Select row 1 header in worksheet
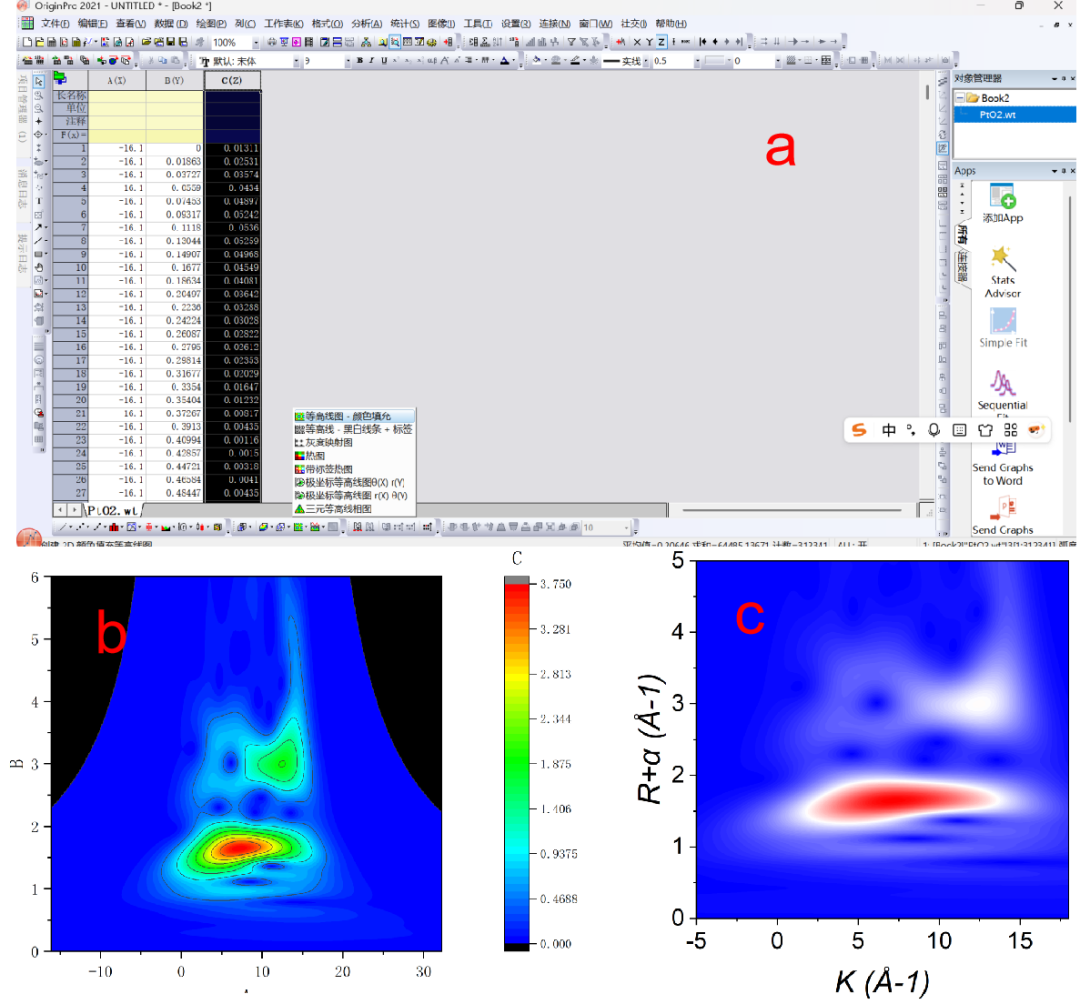 [x=71, y=148]
